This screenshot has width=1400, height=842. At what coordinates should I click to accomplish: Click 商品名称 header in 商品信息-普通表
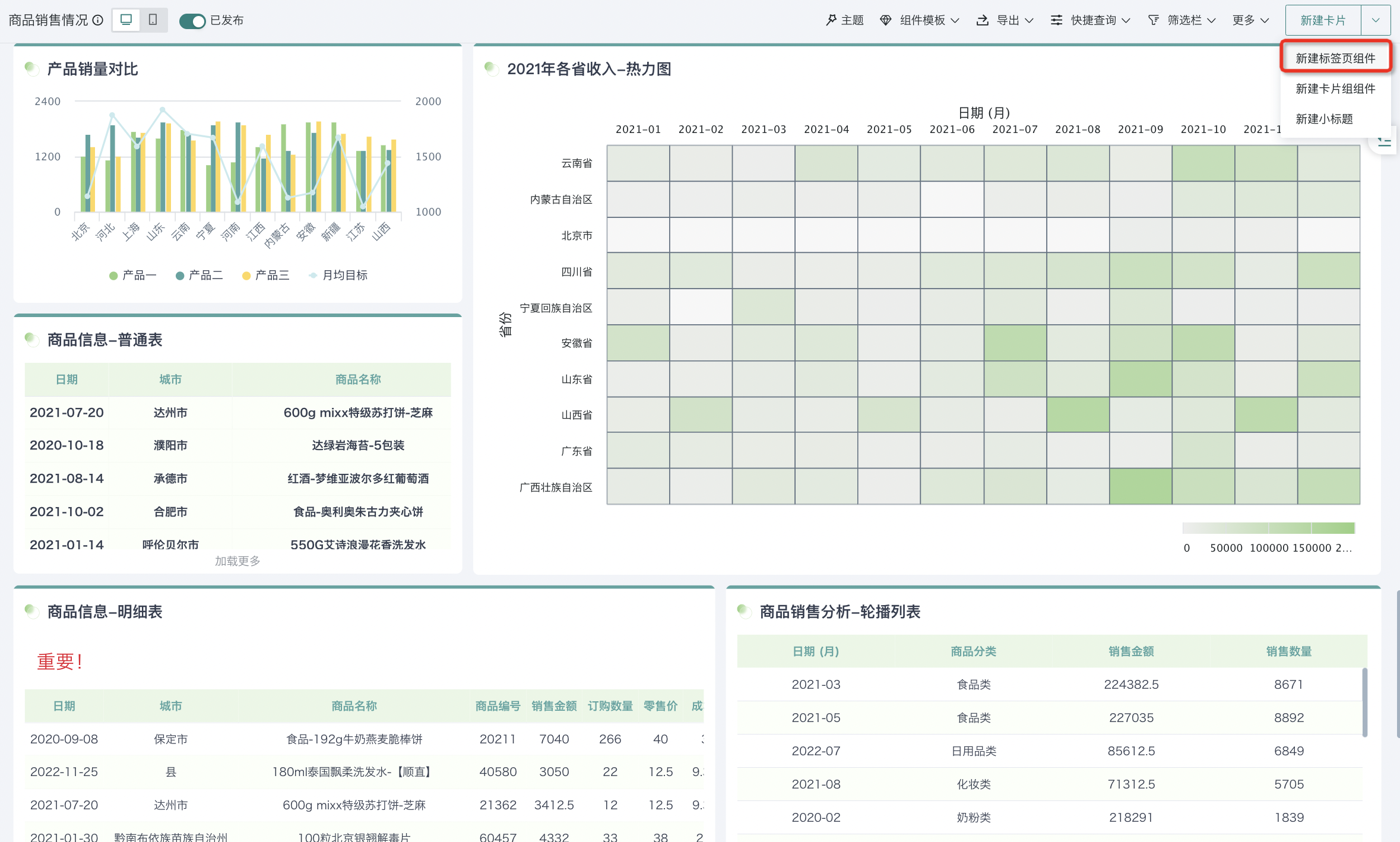tap(358, 379)
